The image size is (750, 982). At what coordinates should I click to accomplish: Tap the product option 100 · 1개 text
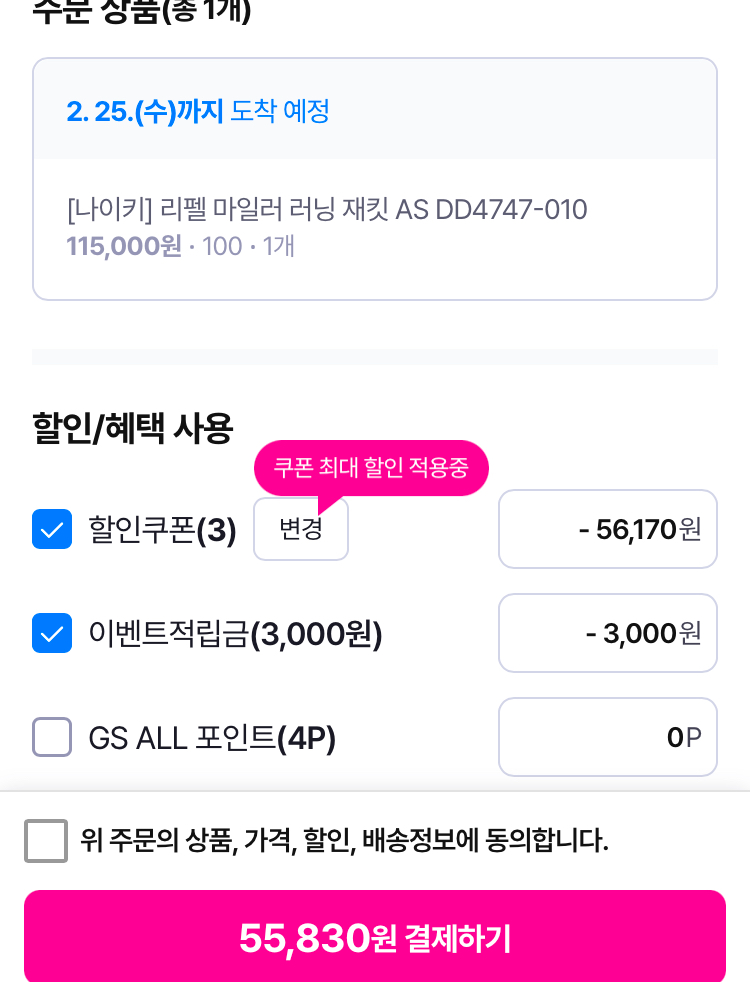(x=248, y=246)
